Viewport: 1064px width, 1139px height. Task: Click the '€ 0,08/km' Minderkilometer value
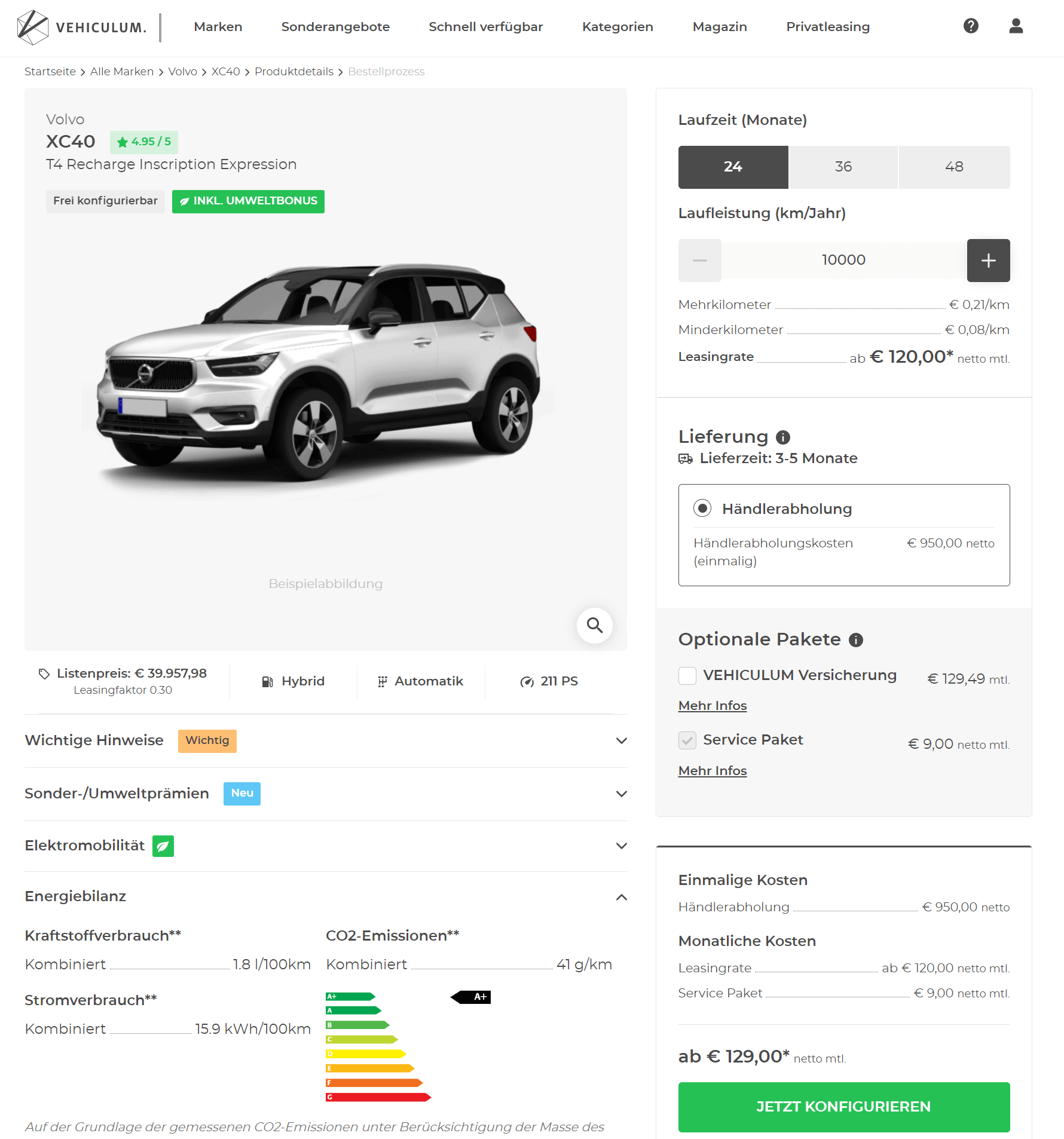[x=977, y=330]
